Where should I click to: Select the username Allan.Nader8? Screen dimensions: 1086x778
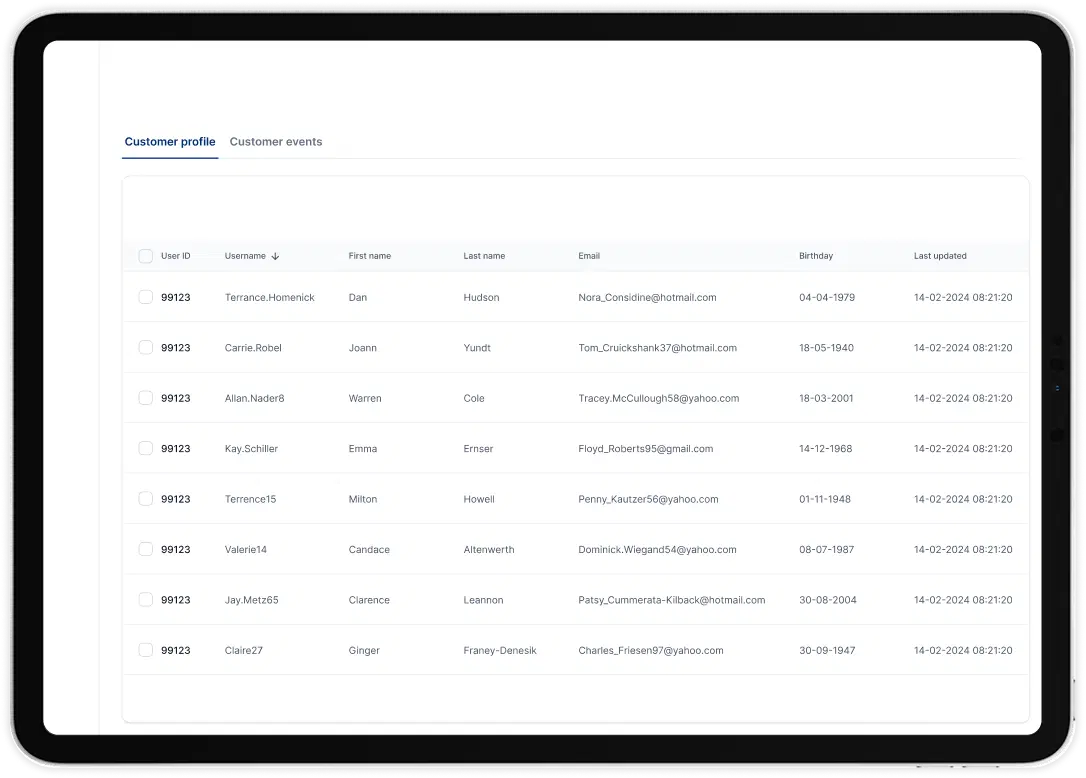coord(254,399)
